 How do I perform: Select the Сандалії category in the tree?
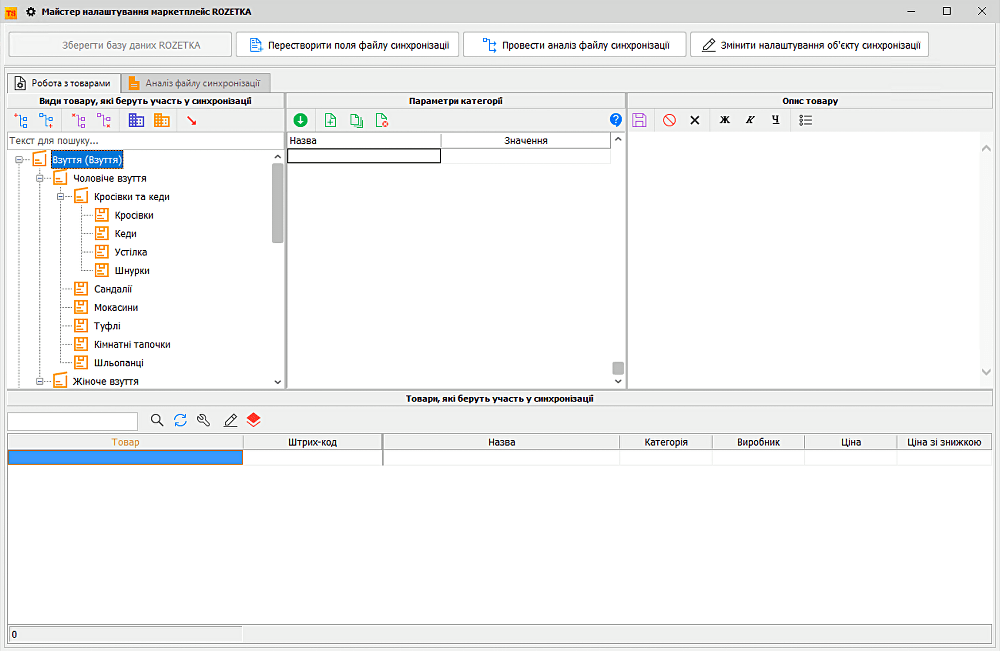tap(113, 289)
